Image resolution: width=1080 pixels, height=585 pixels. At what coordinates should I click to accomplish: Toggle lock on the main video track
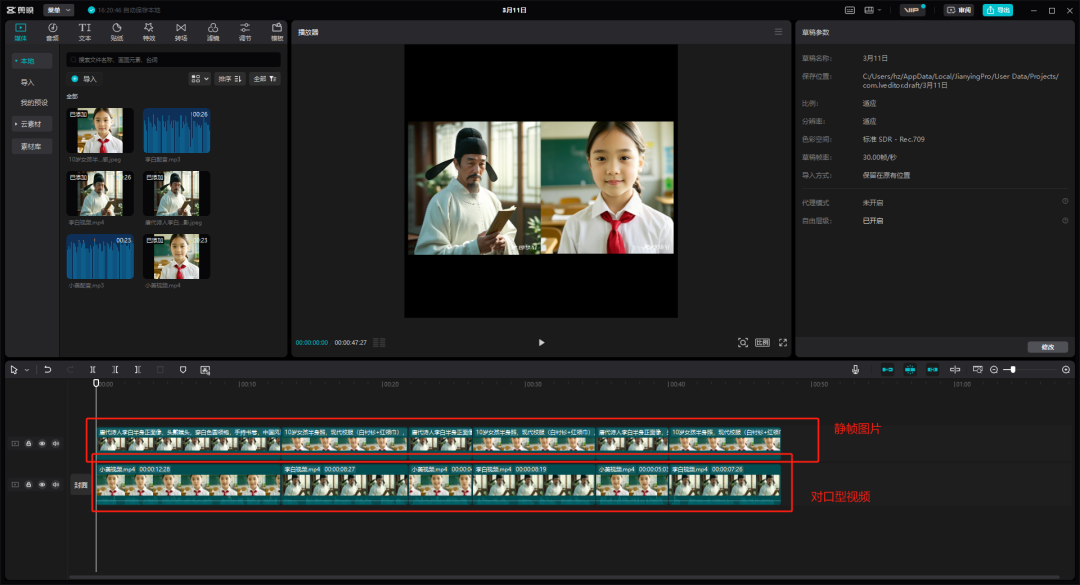tap(28, 485)
